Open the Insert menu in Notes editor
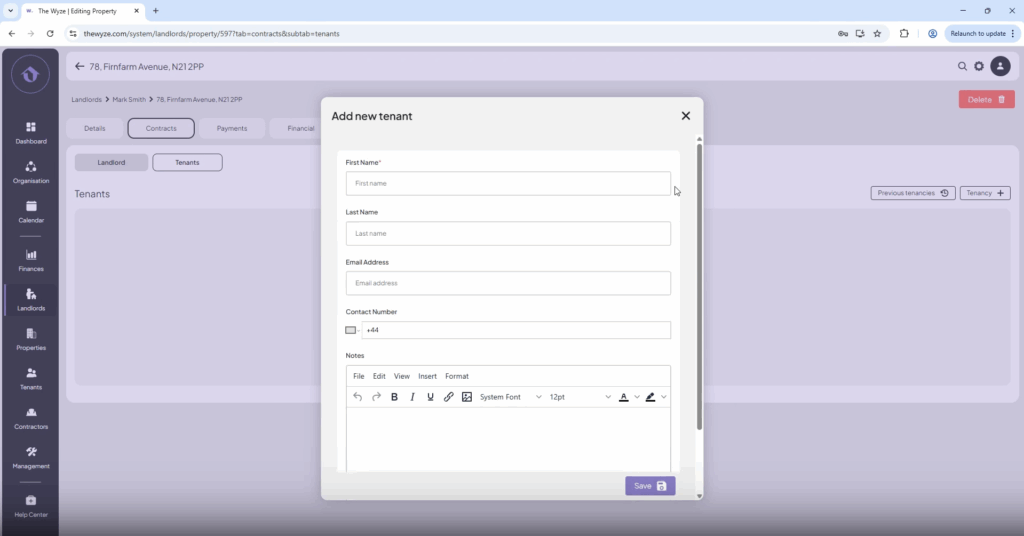Viewport: 1024px width, 536px height. (x=427, y=376)
